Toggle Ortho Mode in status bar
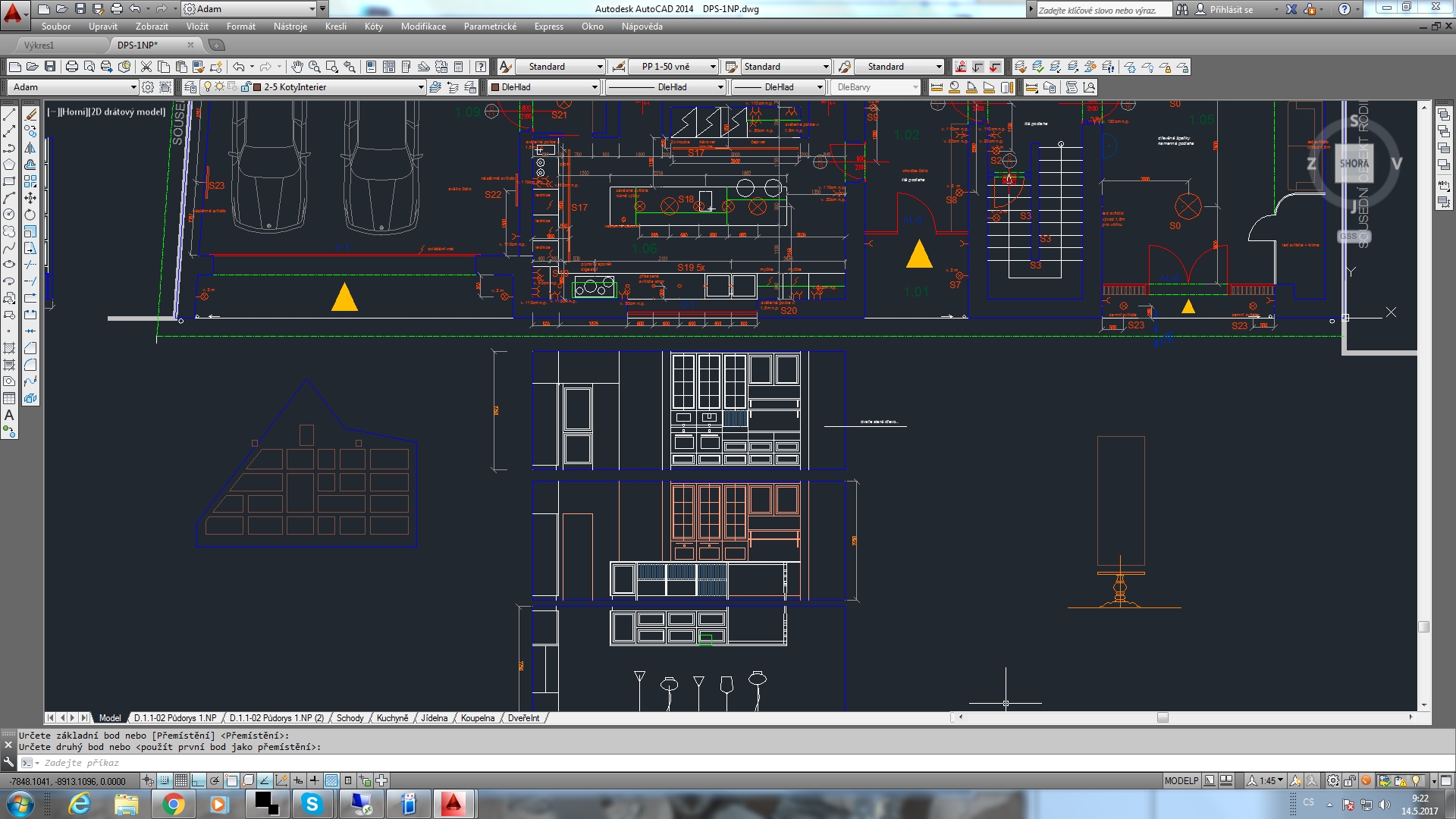The image size is (1456, 819). tap(198, 780)
